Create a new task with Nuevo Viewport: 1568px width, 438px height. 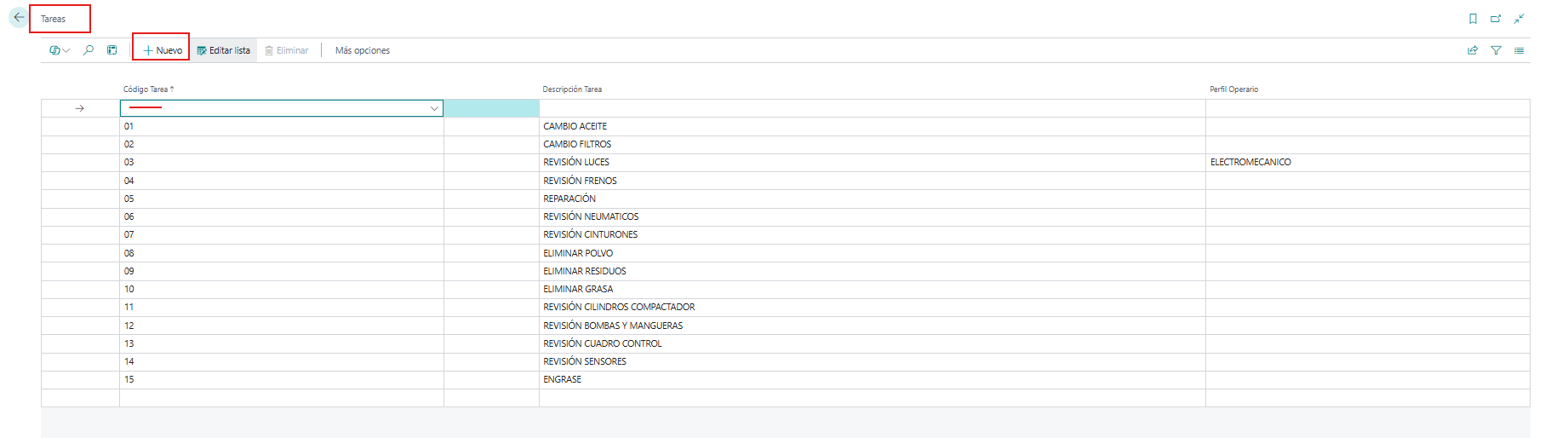[163, 50]
